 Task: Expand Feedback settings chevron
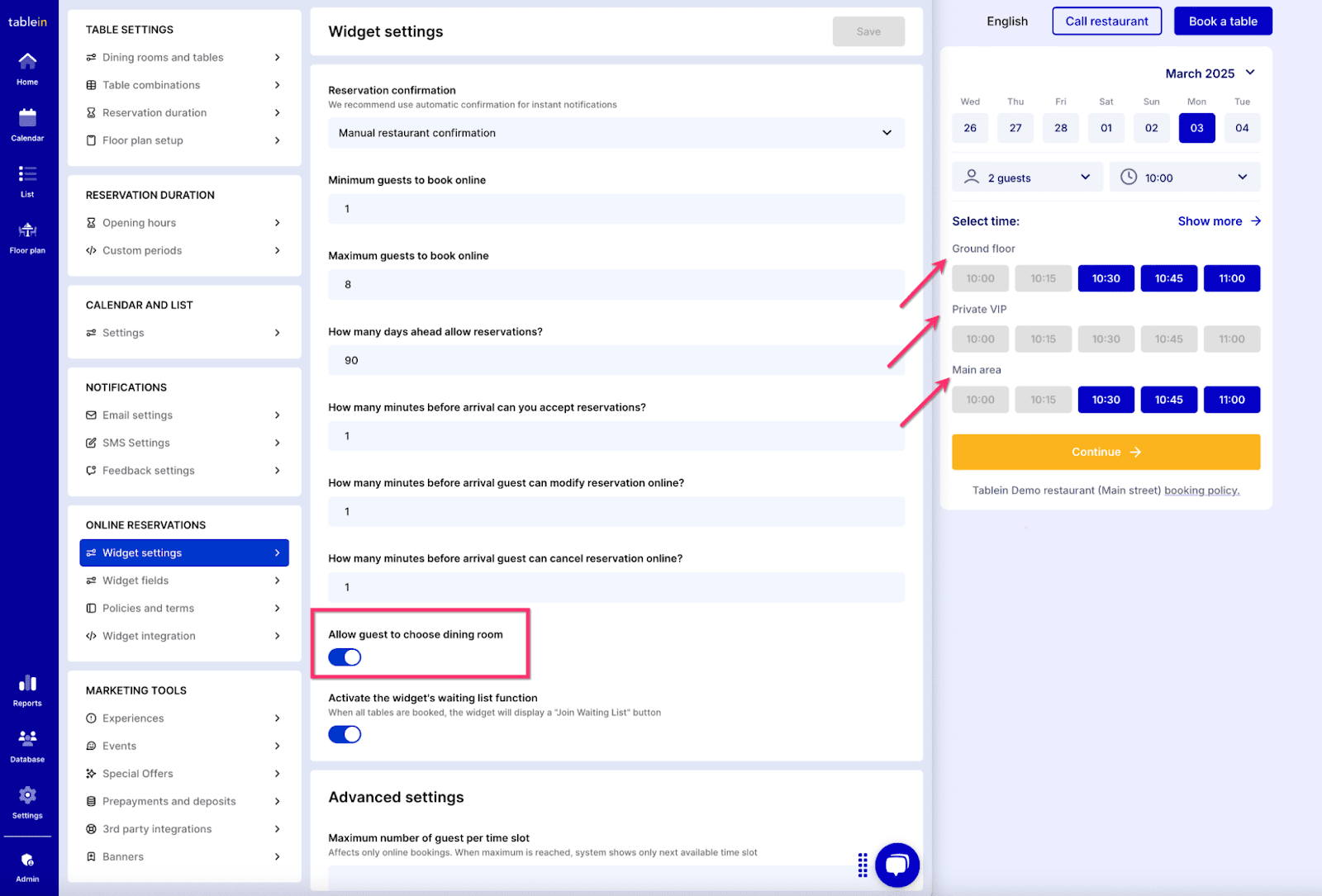tap(277, 471)
